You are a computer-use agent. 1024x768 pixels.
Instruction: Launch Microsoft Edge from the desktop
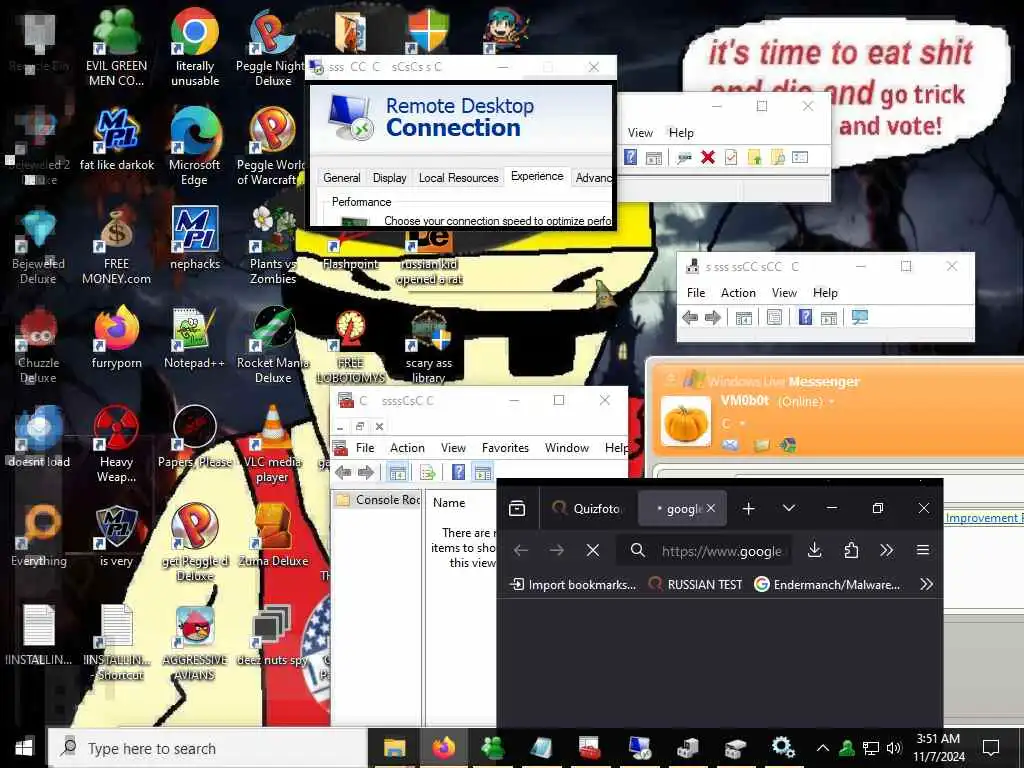click(x=195, y=146)
